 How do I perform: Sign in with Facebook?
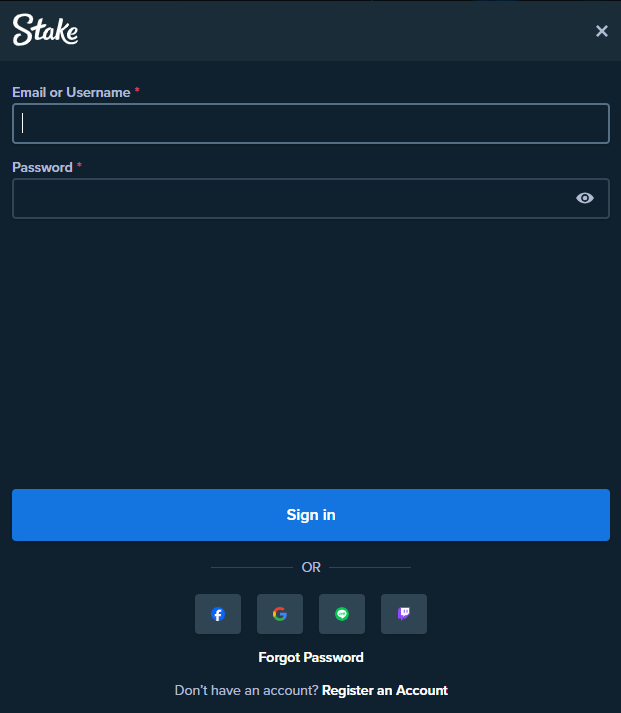[x=218, y=614]
